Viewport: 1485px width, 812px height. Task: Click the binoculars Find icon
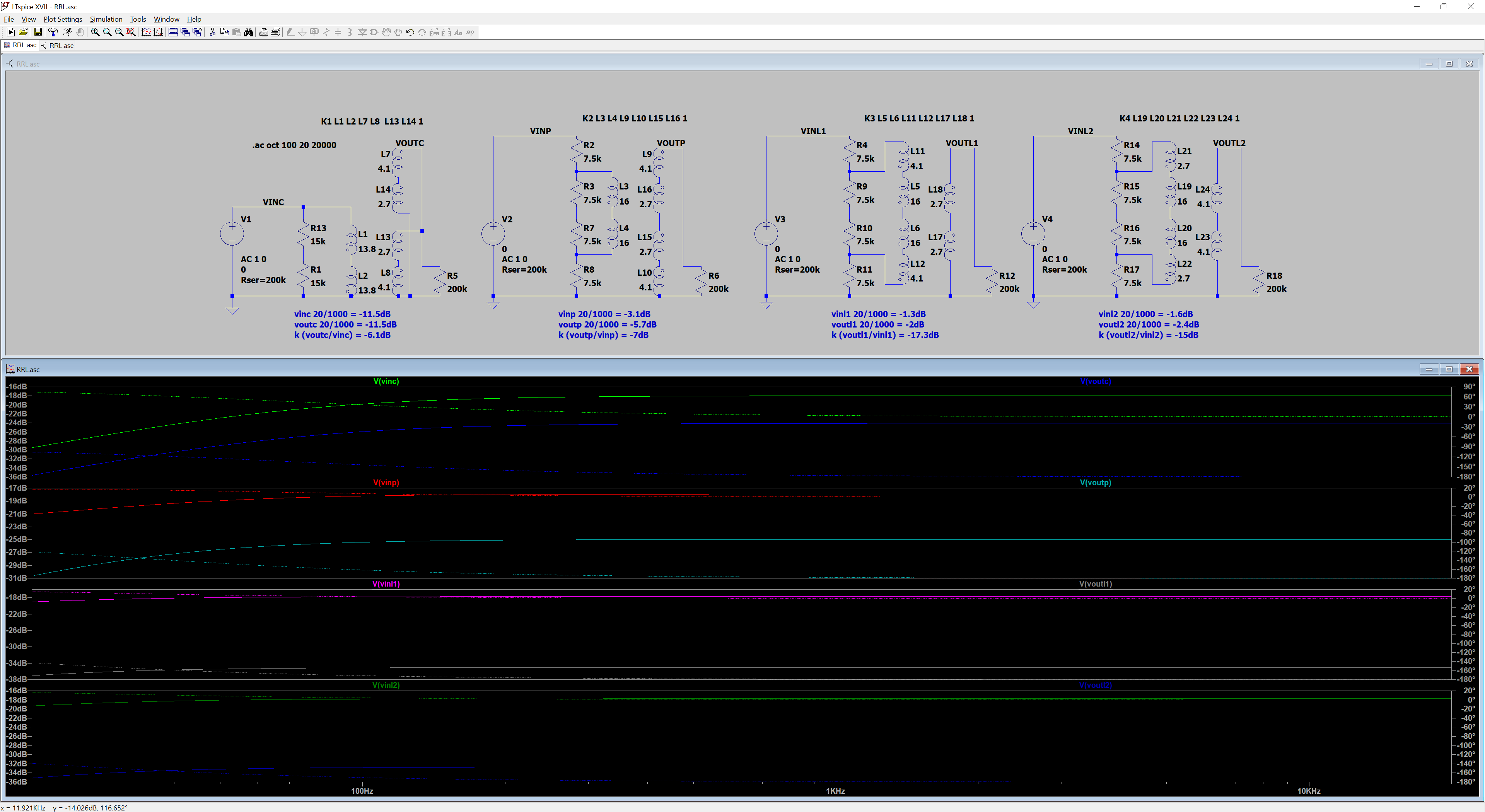coord(248,32)
